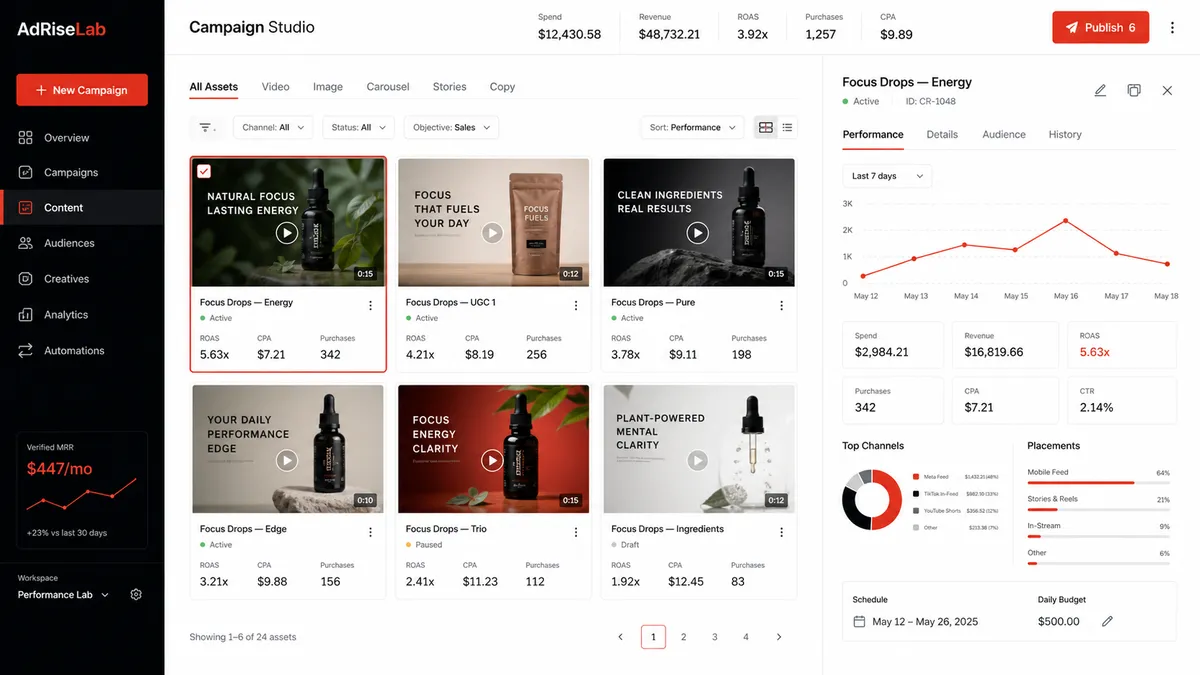Viewport: 1200px width, 675px height.
Task: Play the Focus Drops — Edge video thumbnail
Action: pyautogui.click(x=287, y=460)
